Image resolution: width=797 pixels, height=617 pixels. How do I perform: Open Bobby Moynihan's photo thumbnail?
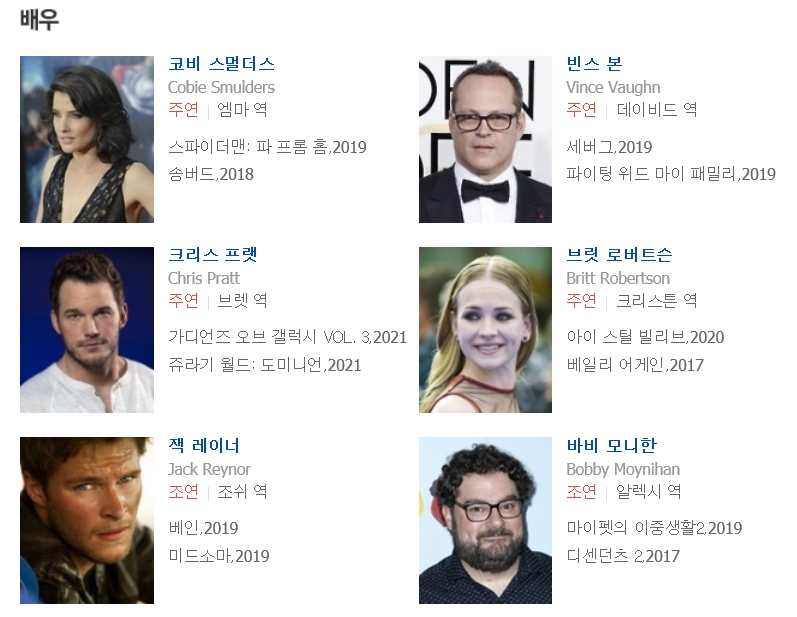click(485, 520)
